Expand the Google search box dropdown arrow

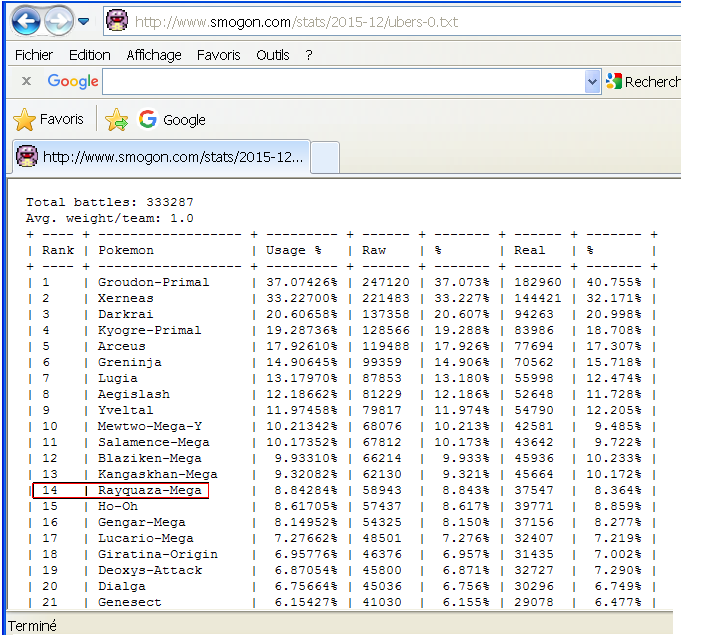pyautogui.click(x=592, y=81)
